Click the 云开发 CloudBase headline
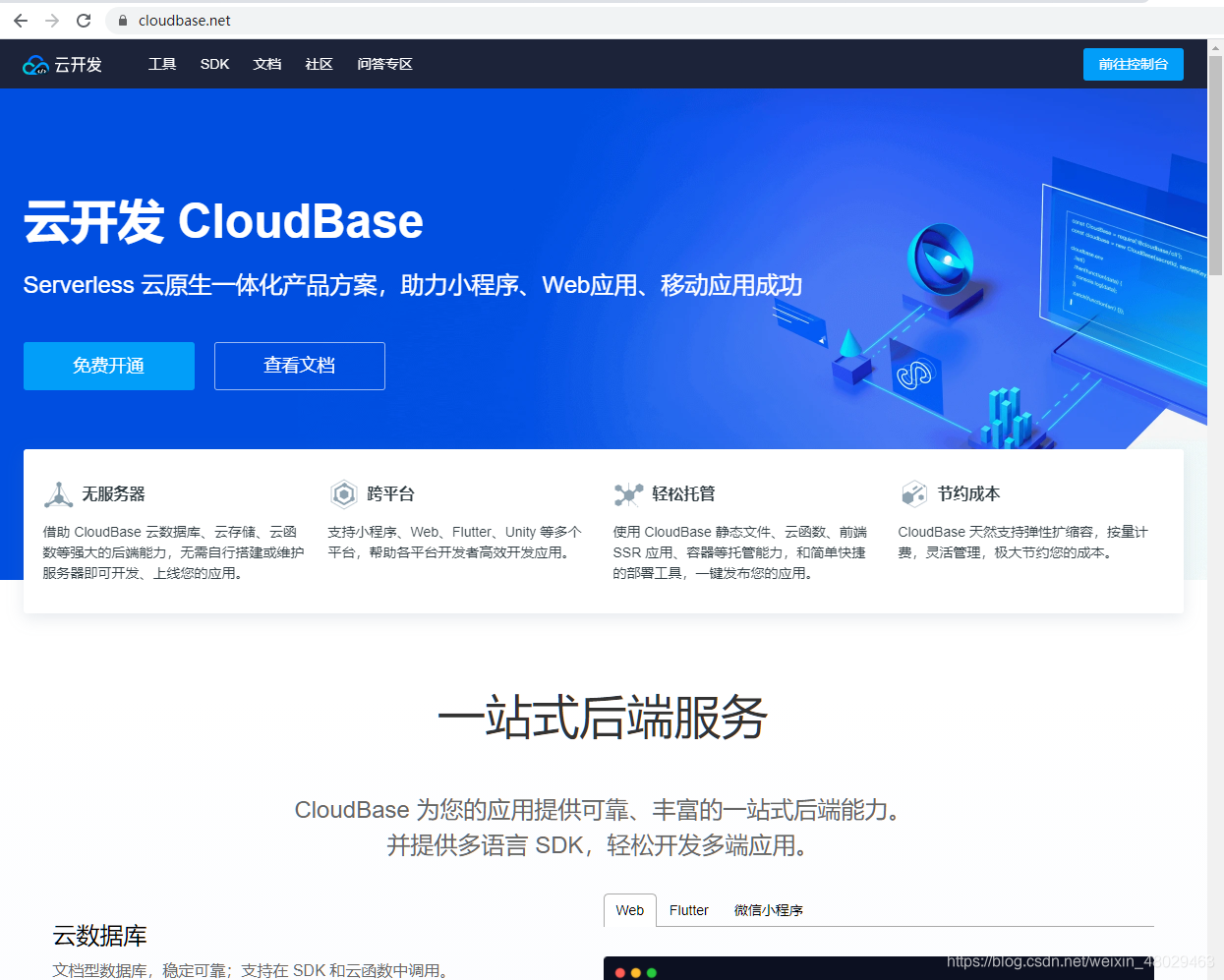1224x980 pixels. [x=224, y=221]
